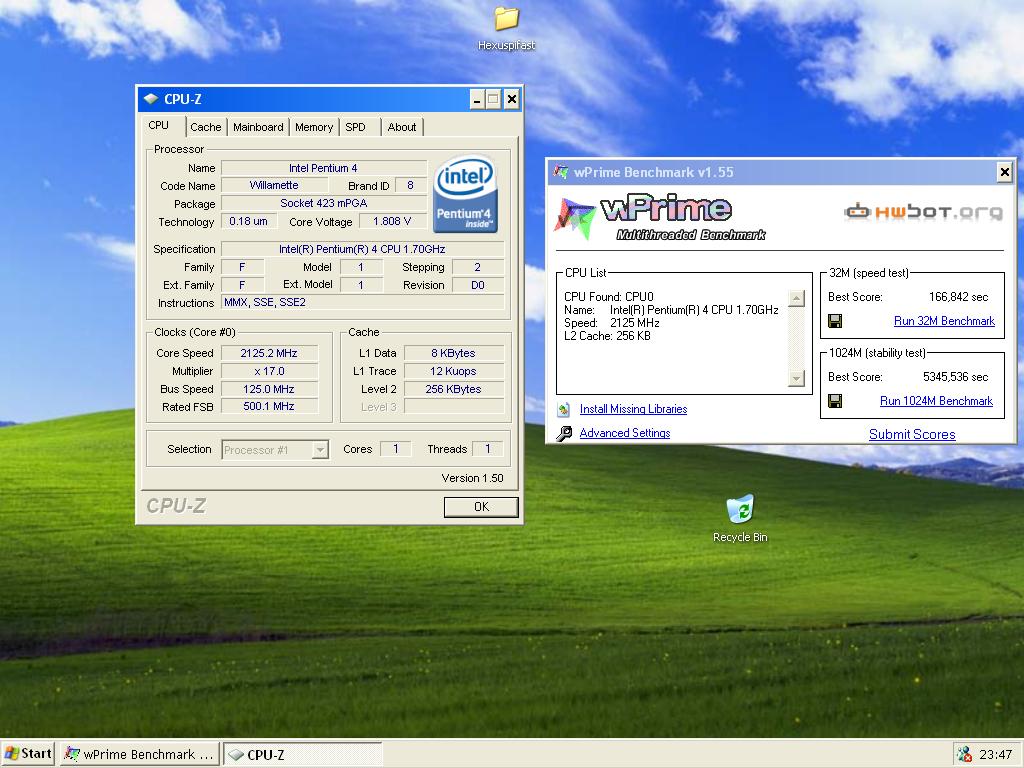
Task: Click the Revision value D0
Action: (478, 285)
